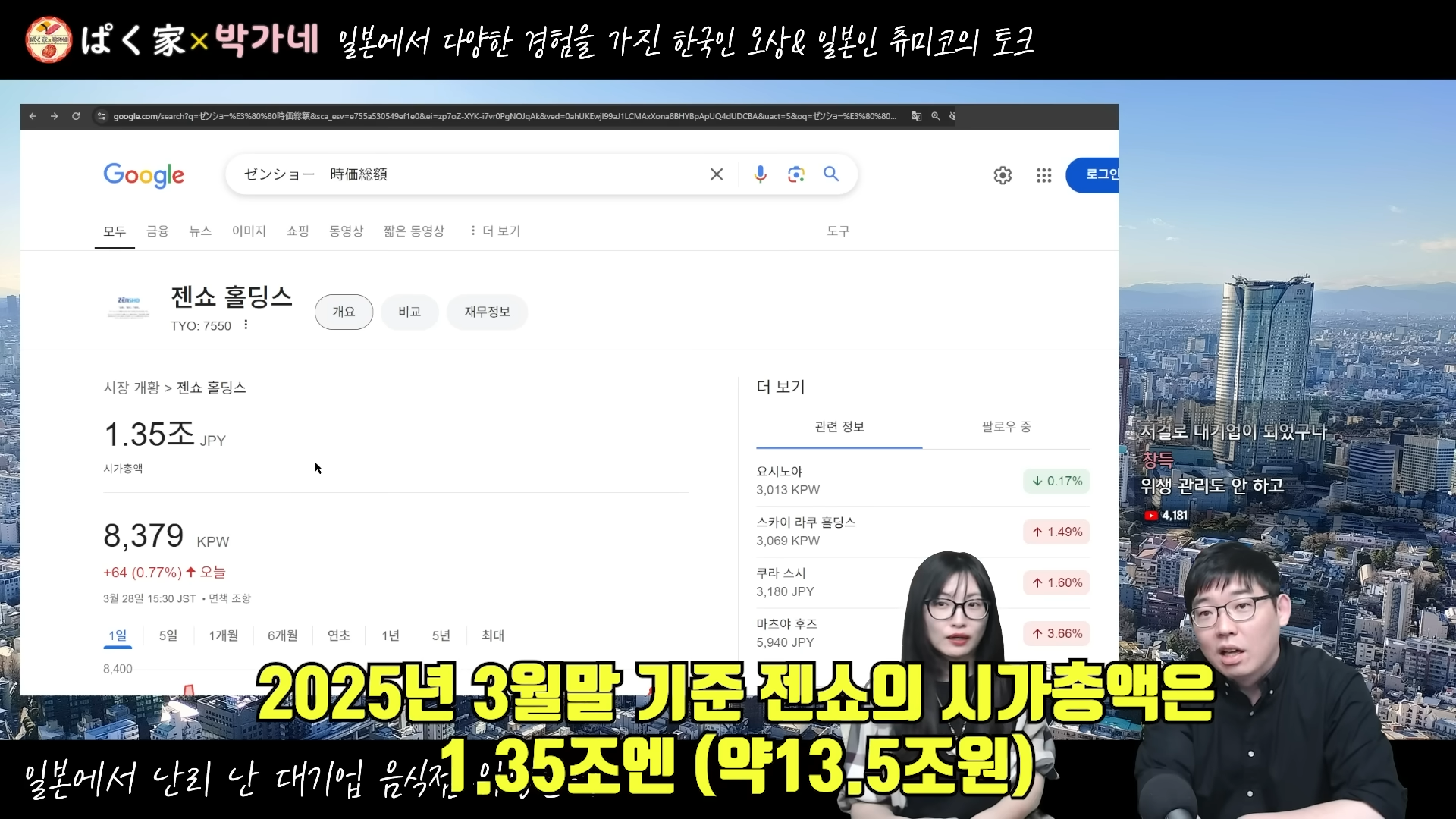
Task: Click the ぱく家×박가네 channel logo icon
Action: [x=49, y=39]
